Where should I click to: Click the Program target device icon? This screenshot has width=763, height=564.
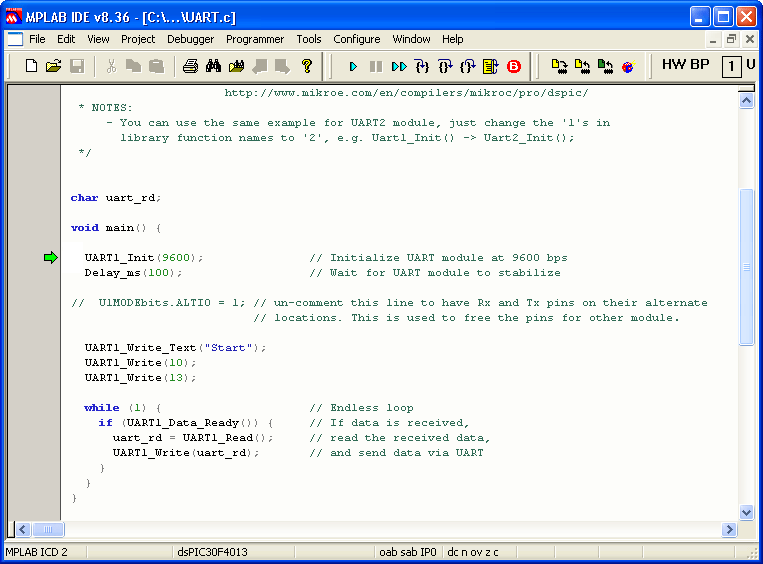click(560, 66)
